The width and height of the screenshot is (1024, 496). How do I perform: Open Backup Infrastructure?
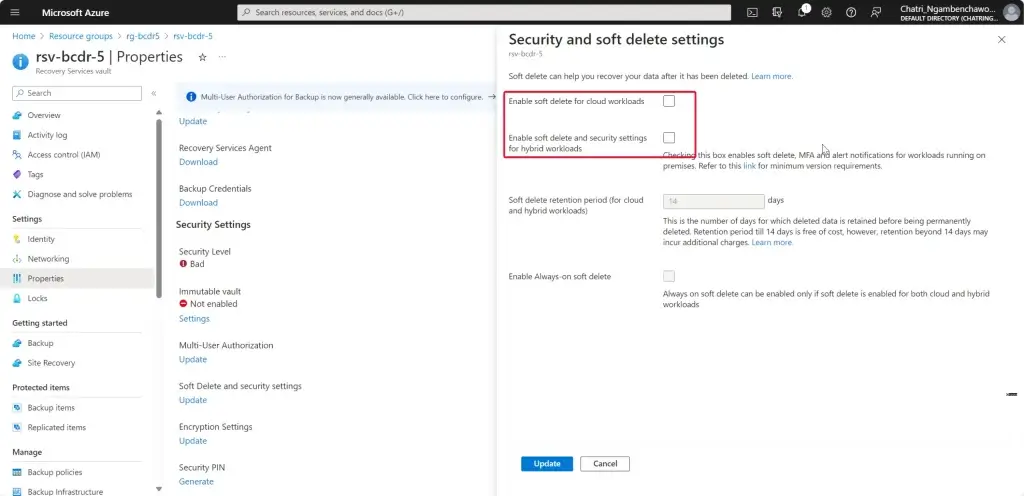[x=65, y=491]
